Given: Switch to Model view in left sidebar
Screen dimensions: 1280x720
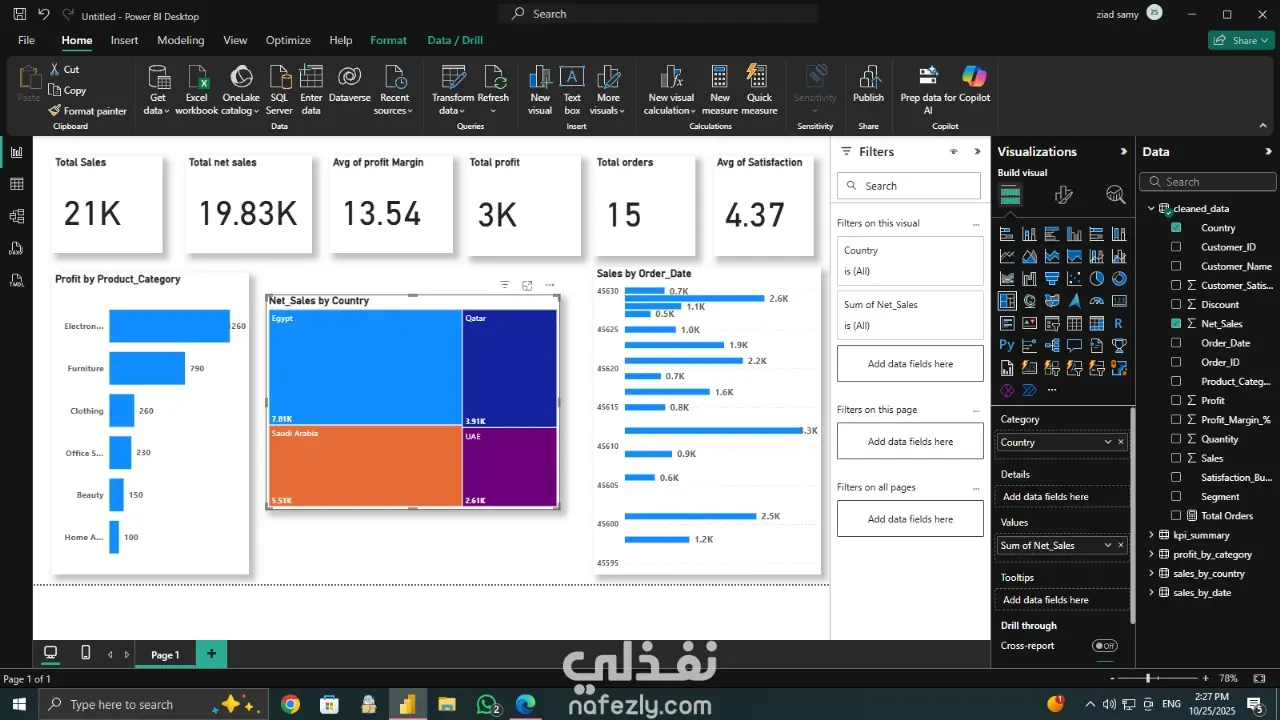Looking at the screenshot, I should tap(16, 216).
